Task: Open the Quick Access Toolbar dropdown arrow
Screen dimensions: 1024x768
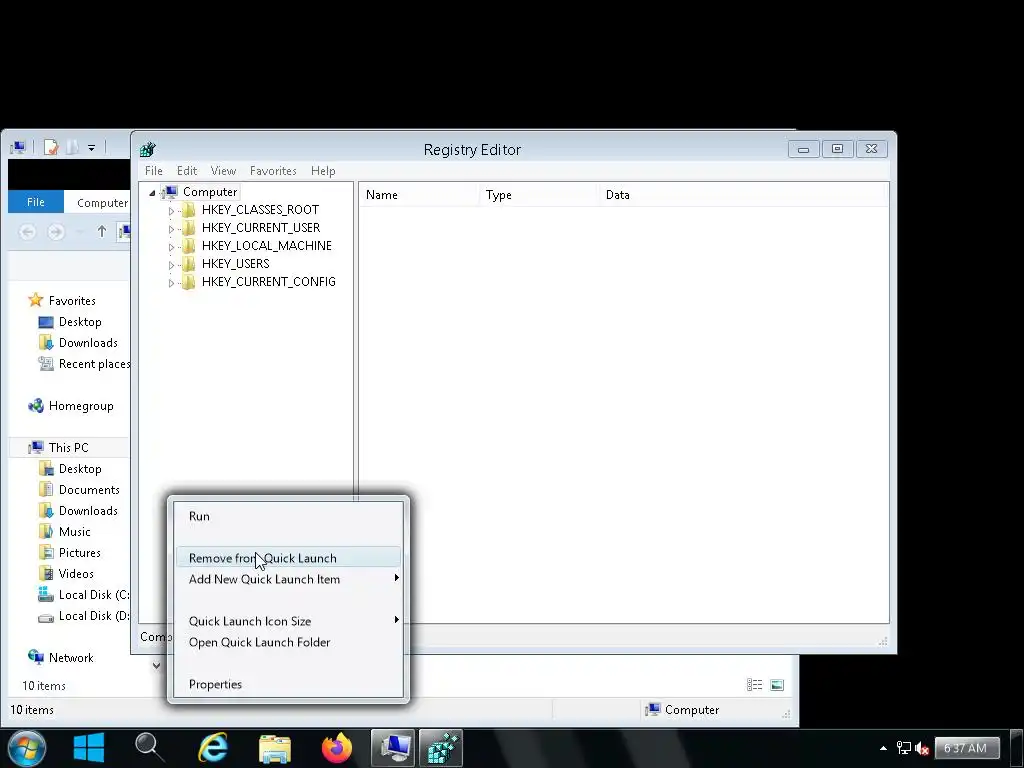Action: (x=91, y=148)
